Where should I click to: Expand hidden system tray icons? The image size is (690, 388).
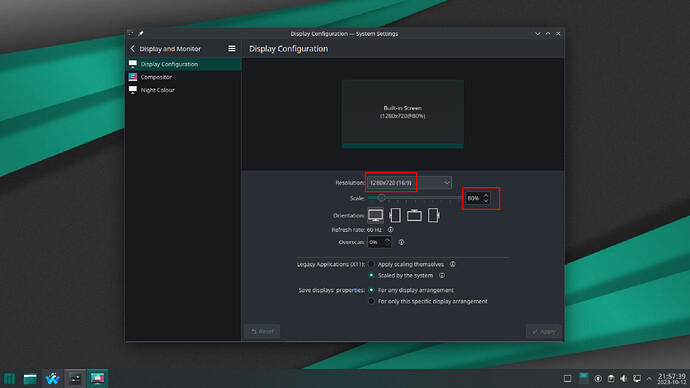(649, 378)
